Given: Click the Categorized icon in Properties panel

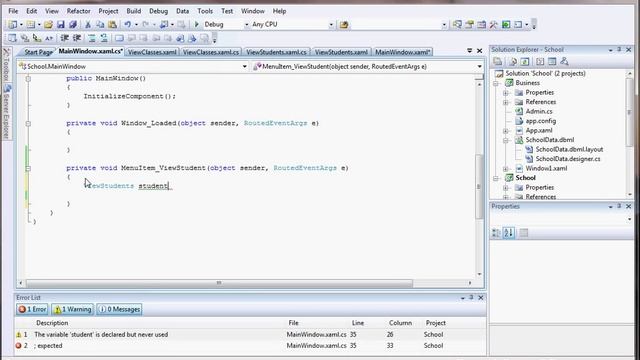Looking at the screenshot, I should 496,233.
